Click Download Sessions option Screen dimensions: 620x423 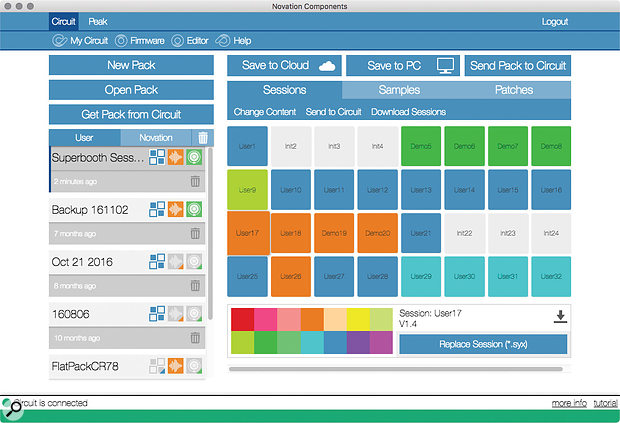pyautogui.click(x=408, y=112)
